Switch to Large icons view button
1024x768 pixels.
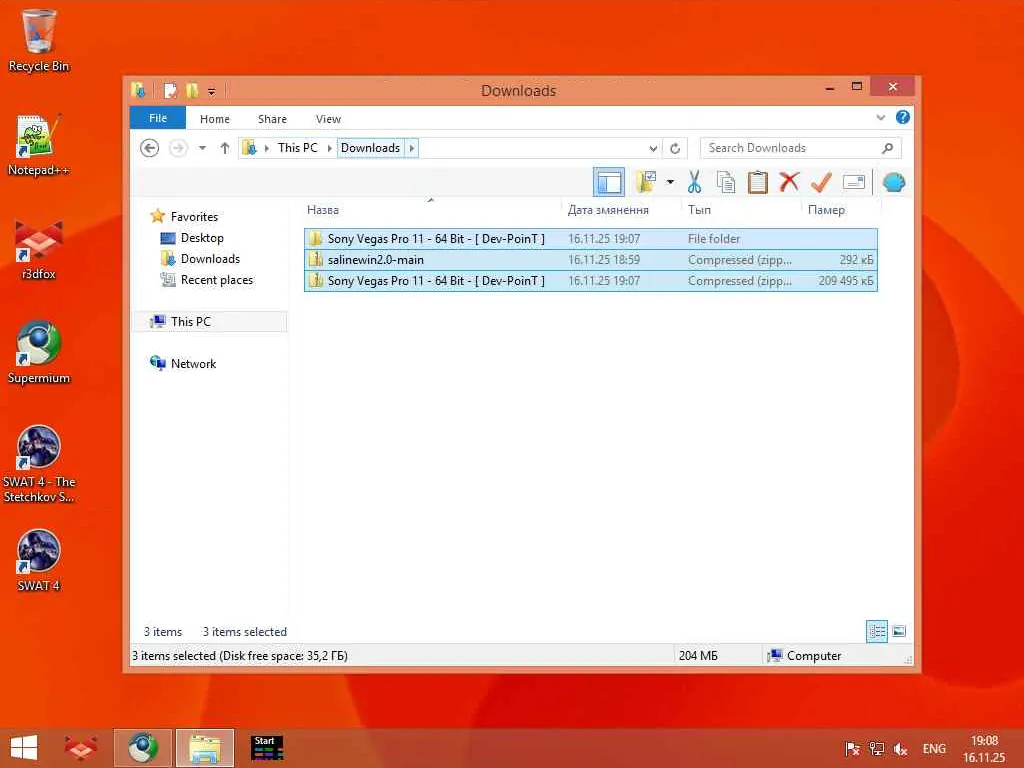pyautogui.click(x=899, y=631)
